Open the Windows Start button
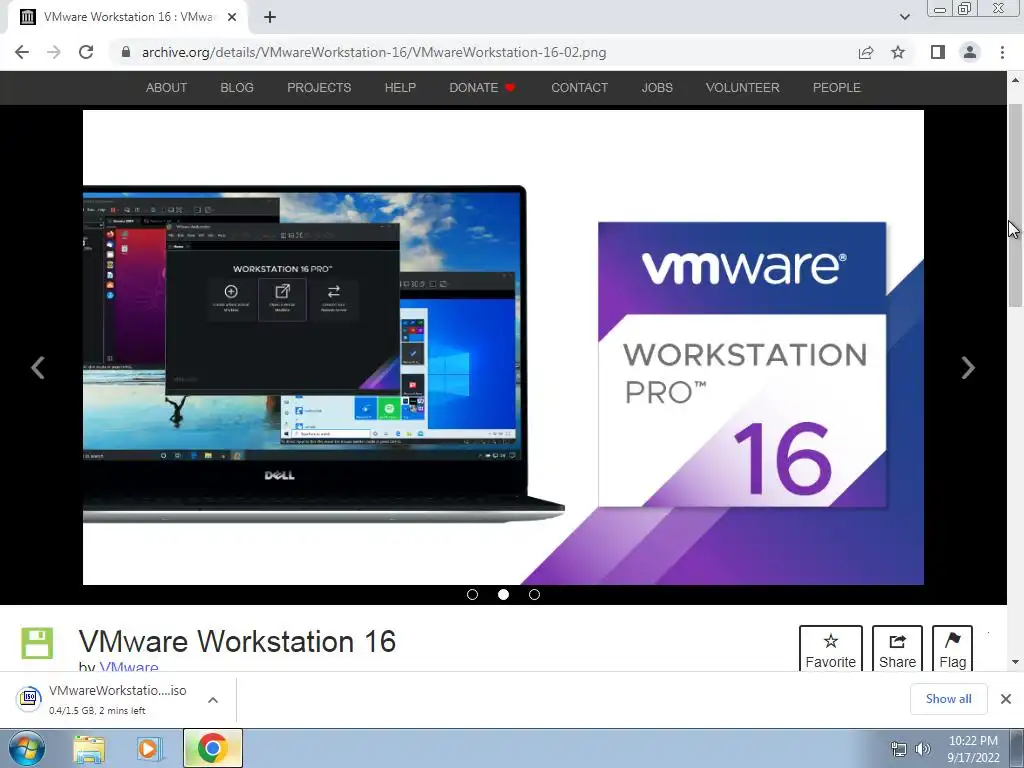Screen dimensions: 1024x768 point(27,748)
